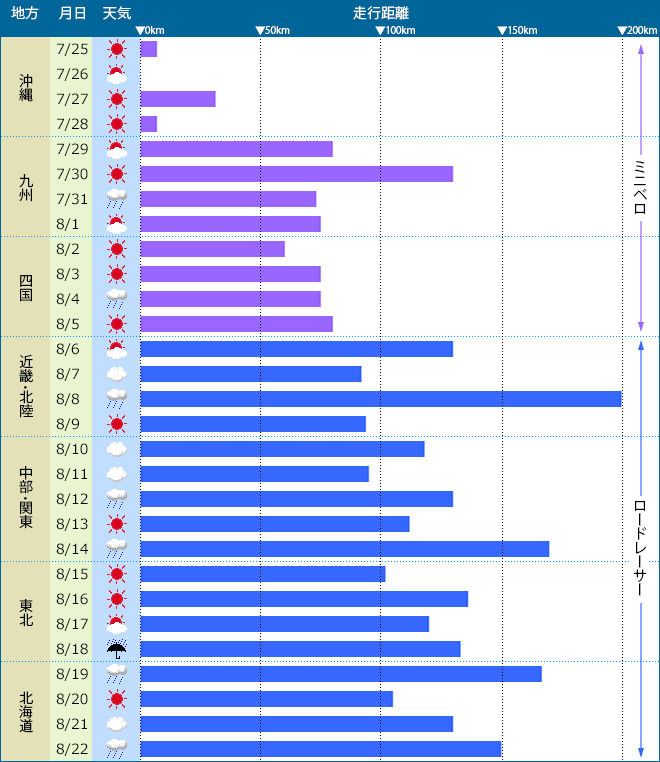Screen dimensions: 660x762
Task: Select the sun icon on row 8/5
Action: pyautogui.click(x=117, y=324)
